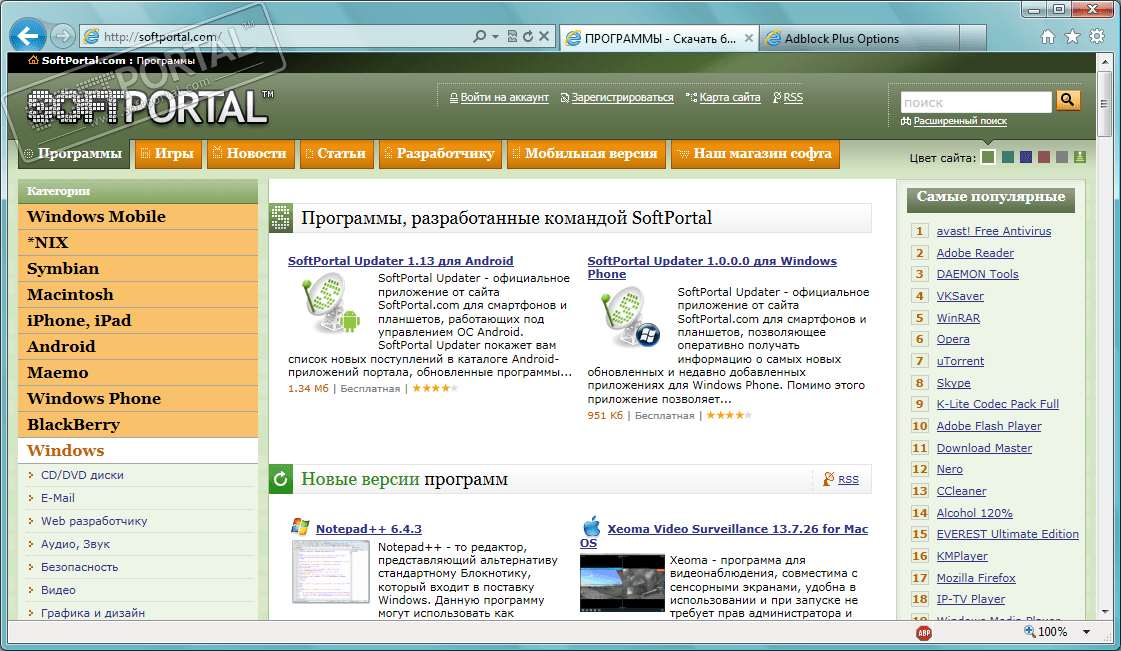Click the orange search magnifier button
The width and height of the screenshot is (1121, 651).
tap(1067, 101)
